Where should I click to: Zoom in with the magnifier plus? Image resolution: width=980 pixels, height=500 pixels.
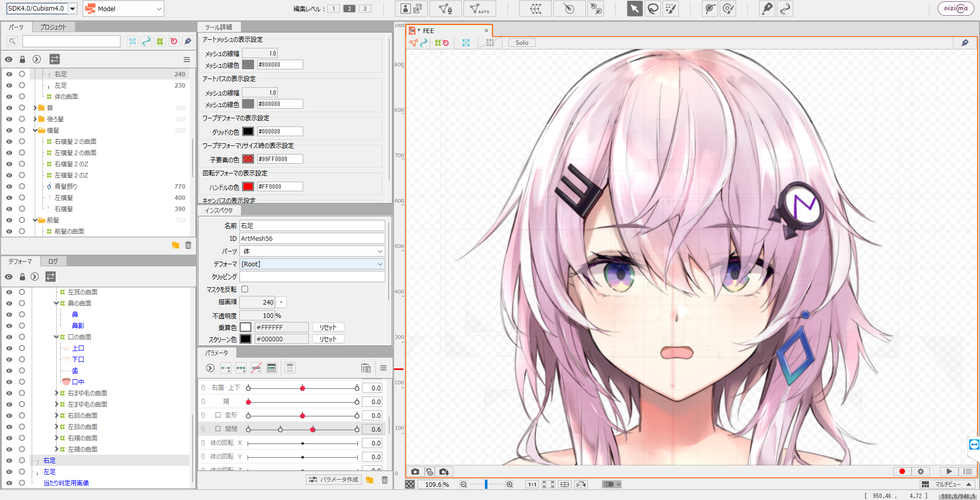(x=509, y=484)
